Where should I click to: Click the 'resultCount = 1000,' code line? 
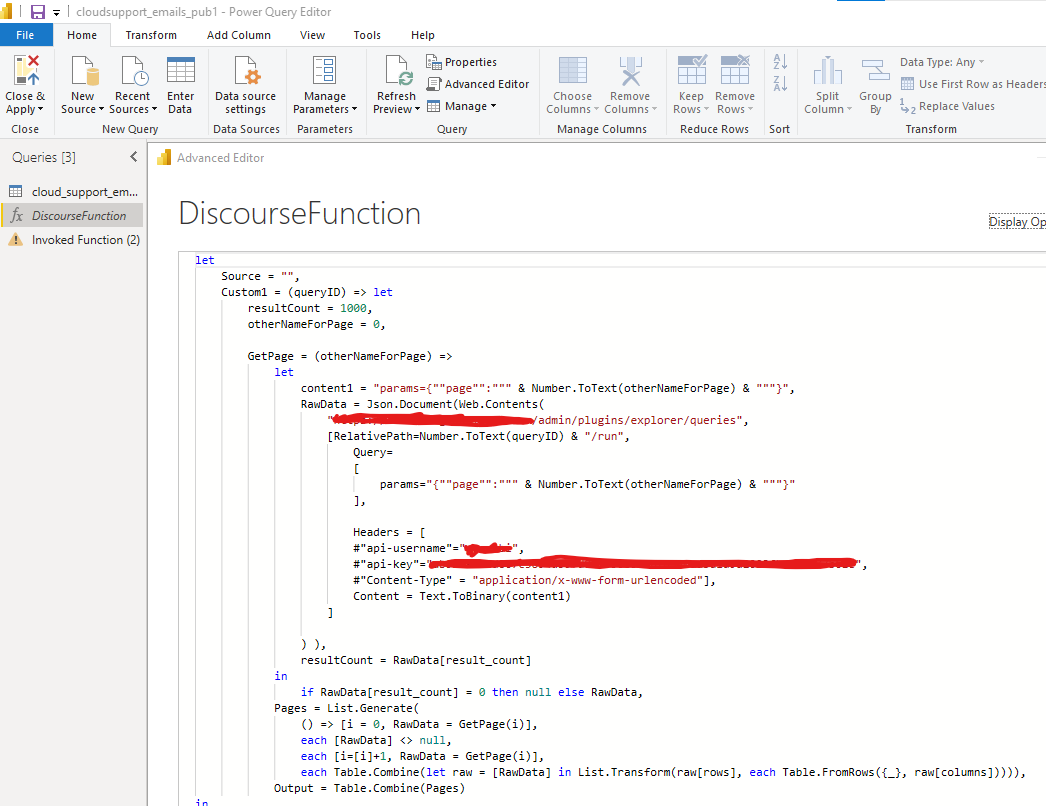pos(310,308)
